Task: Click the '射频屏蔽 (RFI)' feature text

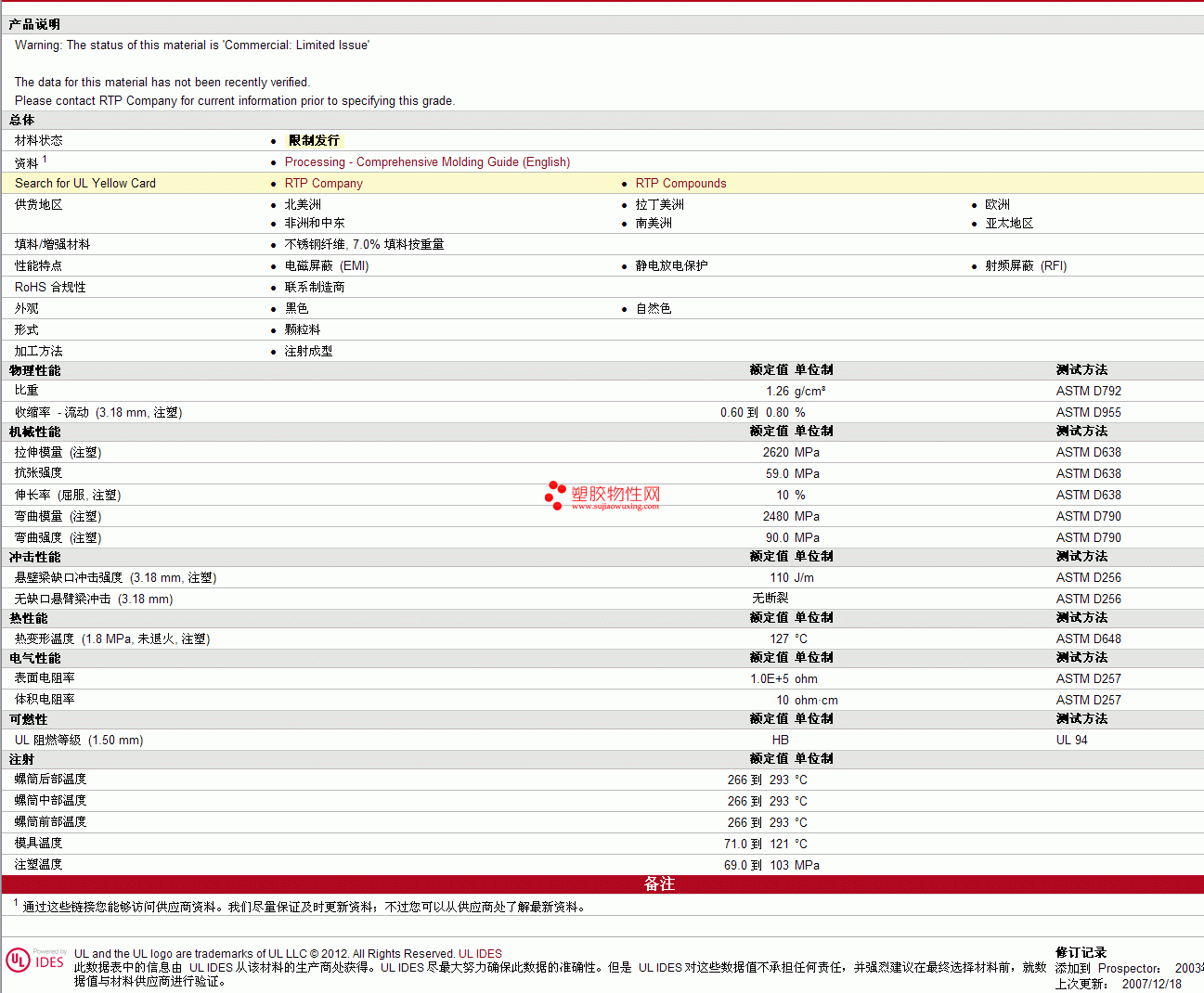Action: (x=1026, y=265)
